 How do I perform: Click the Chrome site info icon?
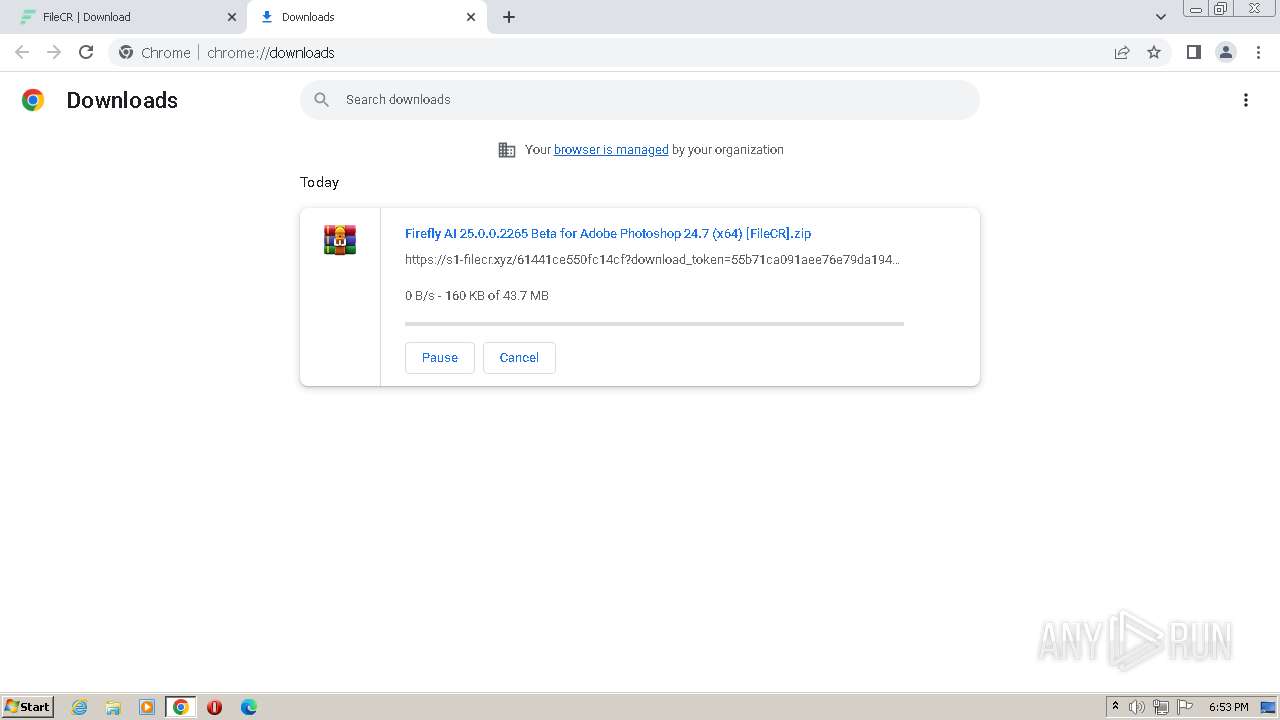126,52
